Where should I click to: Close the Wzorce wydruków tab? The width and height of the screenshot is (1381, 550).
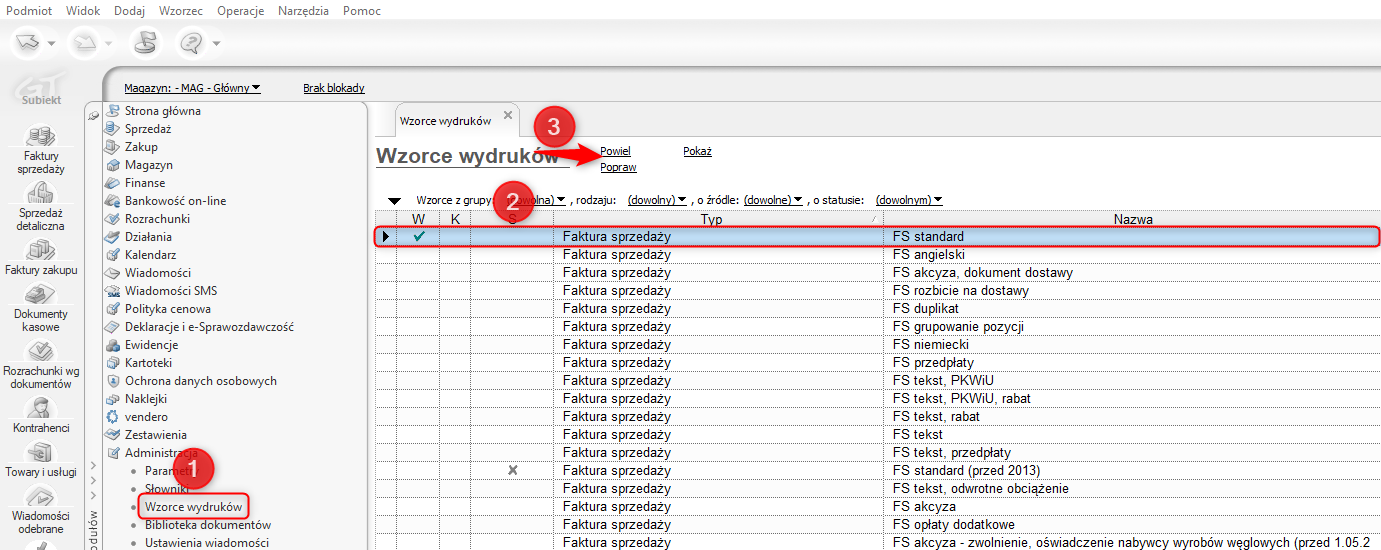507,116
